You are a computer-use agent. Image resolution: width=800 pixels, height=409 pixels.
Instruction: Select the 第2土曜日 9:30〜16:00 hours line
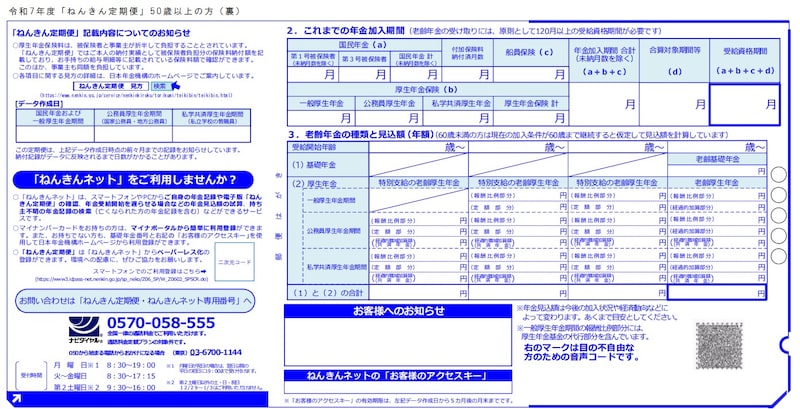(x=105, y=387)
